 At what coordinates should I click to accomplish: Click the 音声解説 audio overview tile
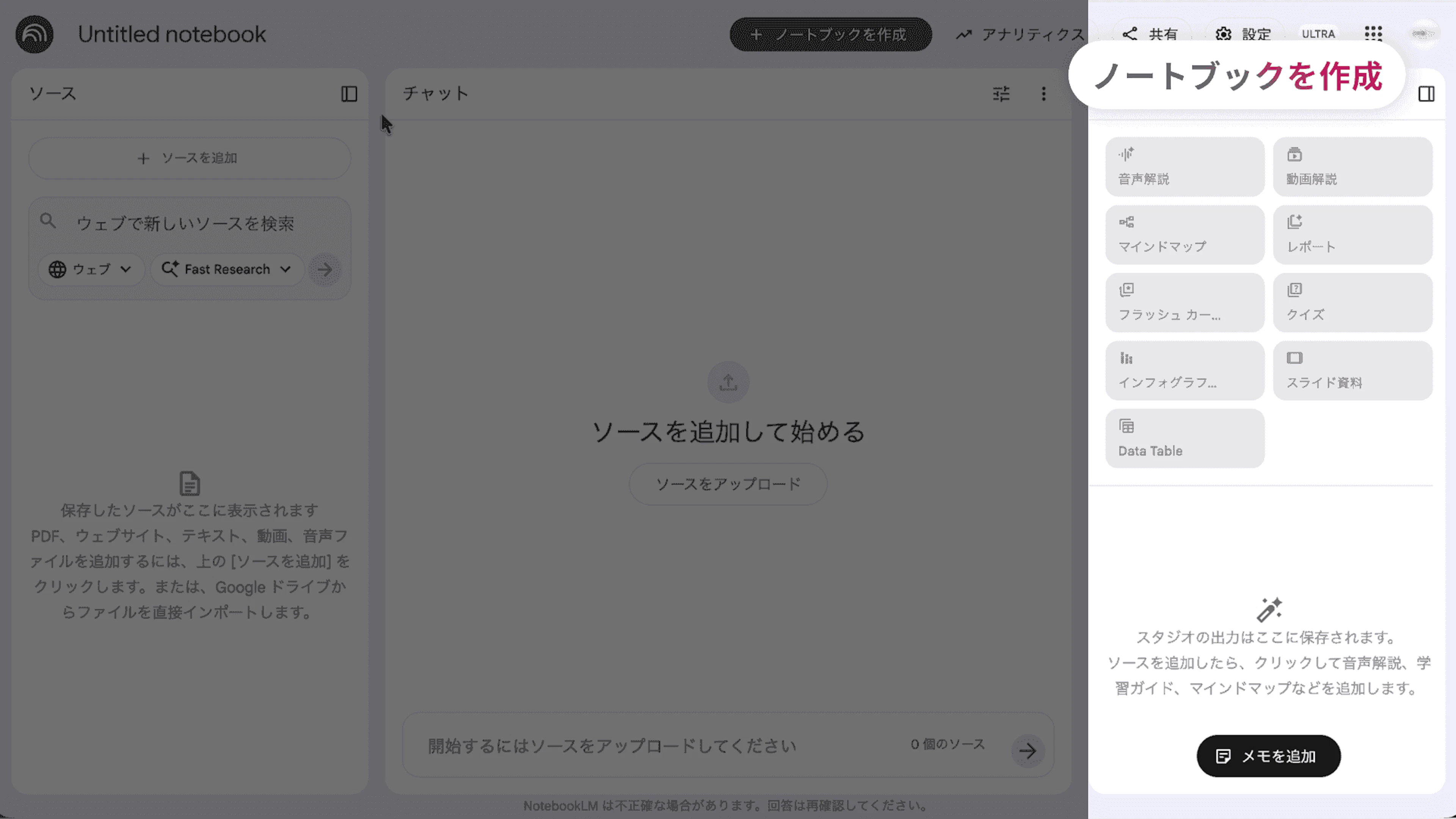pos(1184,167)
